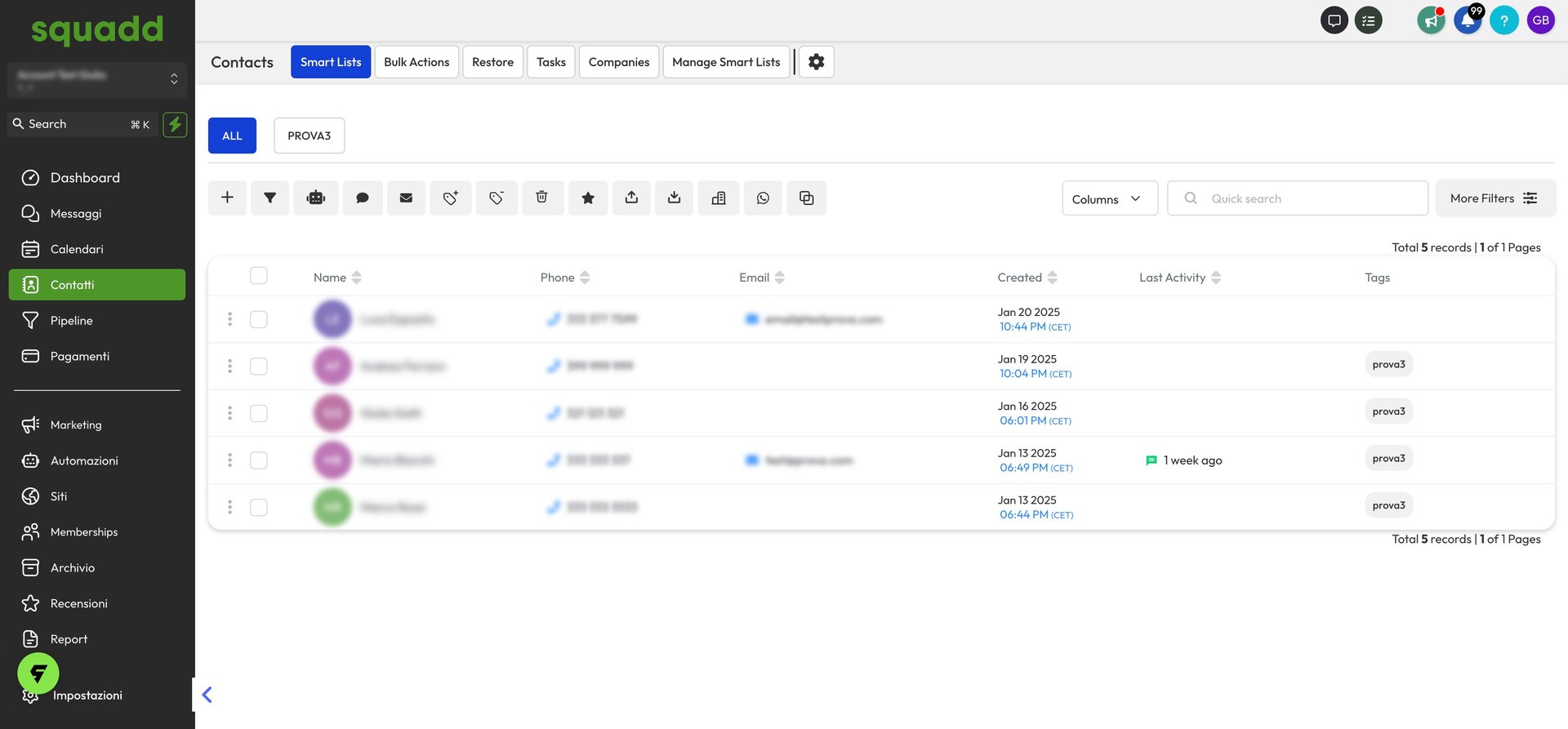Click the add tag icon
This screenshot has height=729, width=1568.
pos(451,198)
